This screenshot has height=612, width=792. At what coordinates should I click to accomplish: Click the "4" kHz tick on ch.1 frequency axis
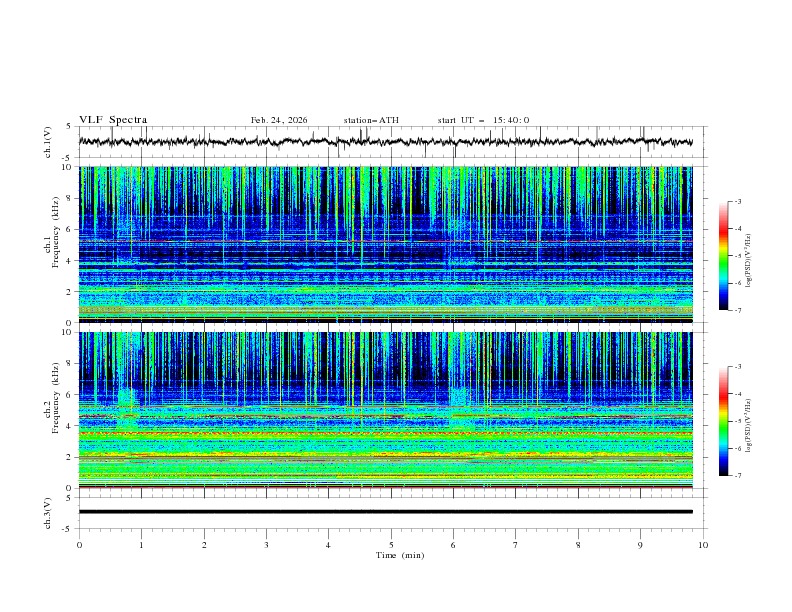(x=70, y=261)
